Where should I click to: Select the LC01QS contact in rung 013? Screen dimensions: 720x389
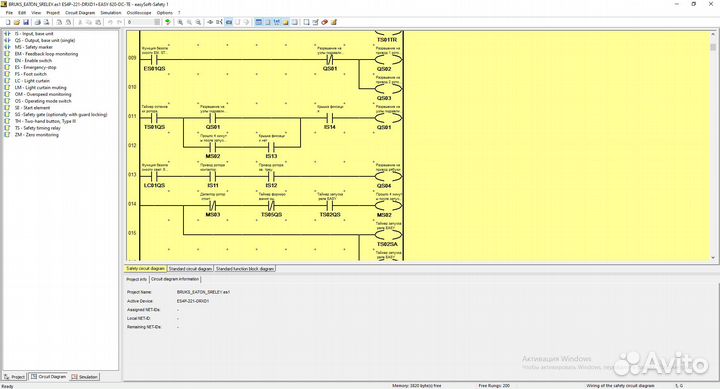click(x=154, y=177)
